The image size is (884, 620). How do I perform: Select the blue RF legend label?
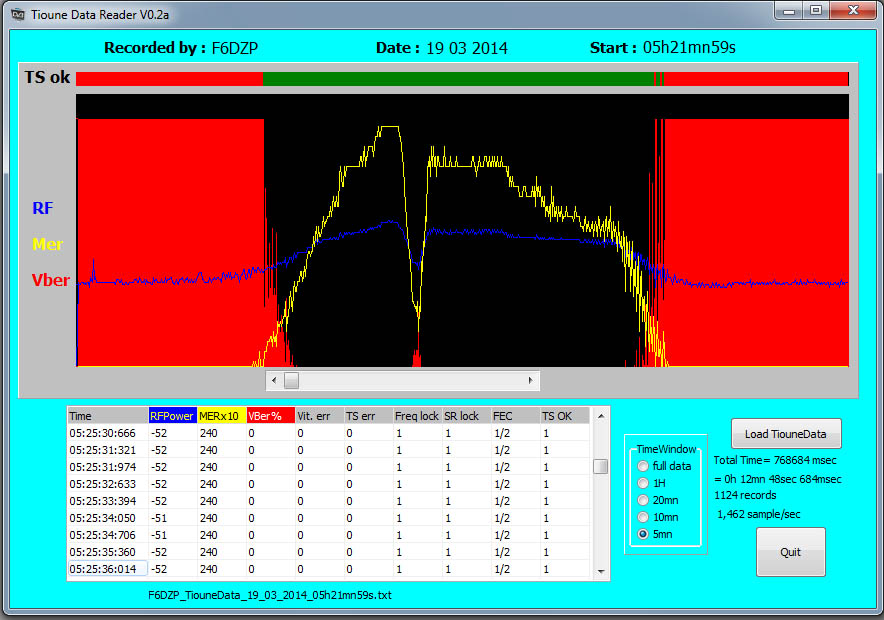point(42,208)
